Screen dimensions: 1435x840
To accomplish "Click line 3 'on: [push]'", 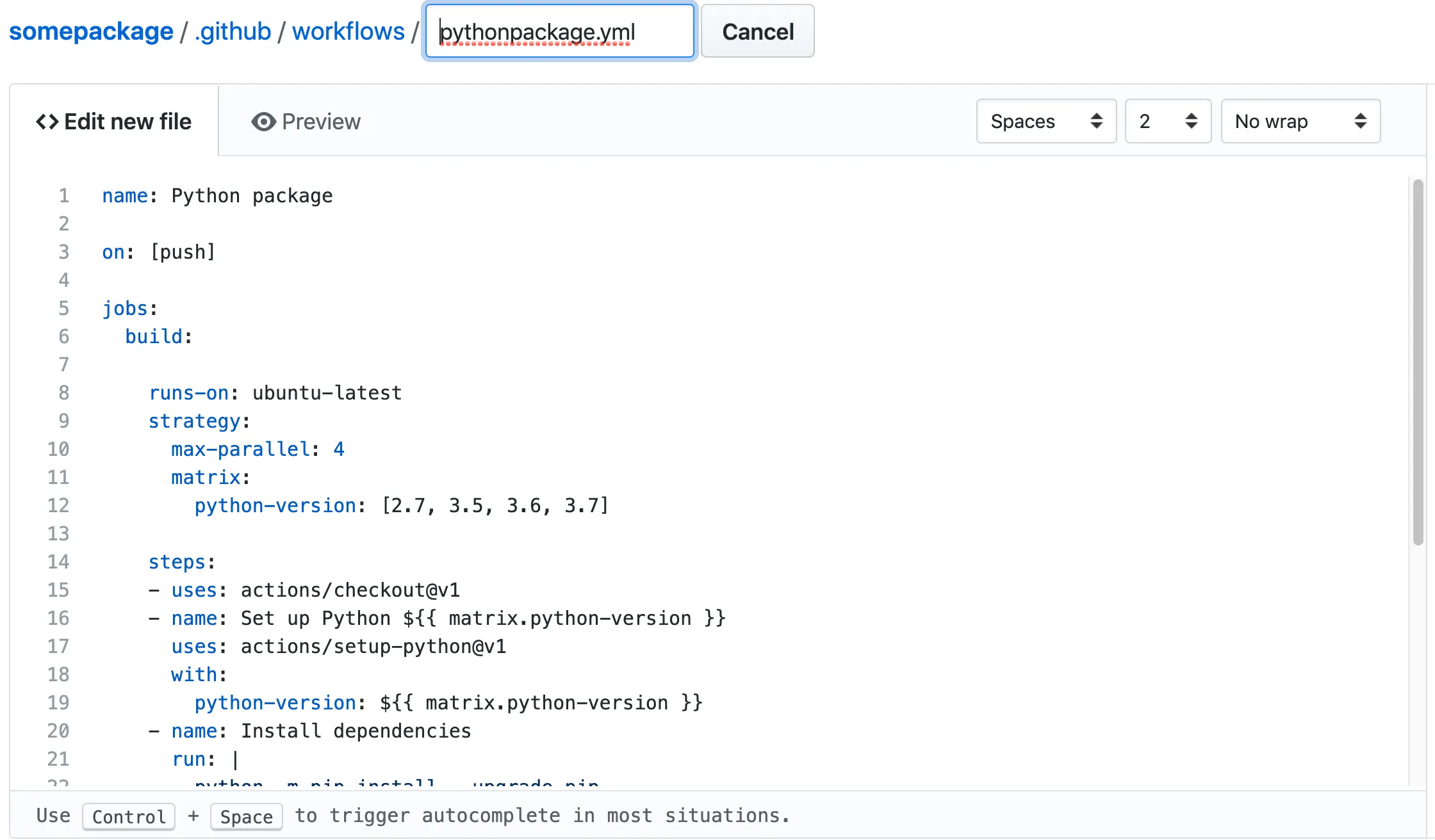I will pyautogui.click(x=159, y=252).
